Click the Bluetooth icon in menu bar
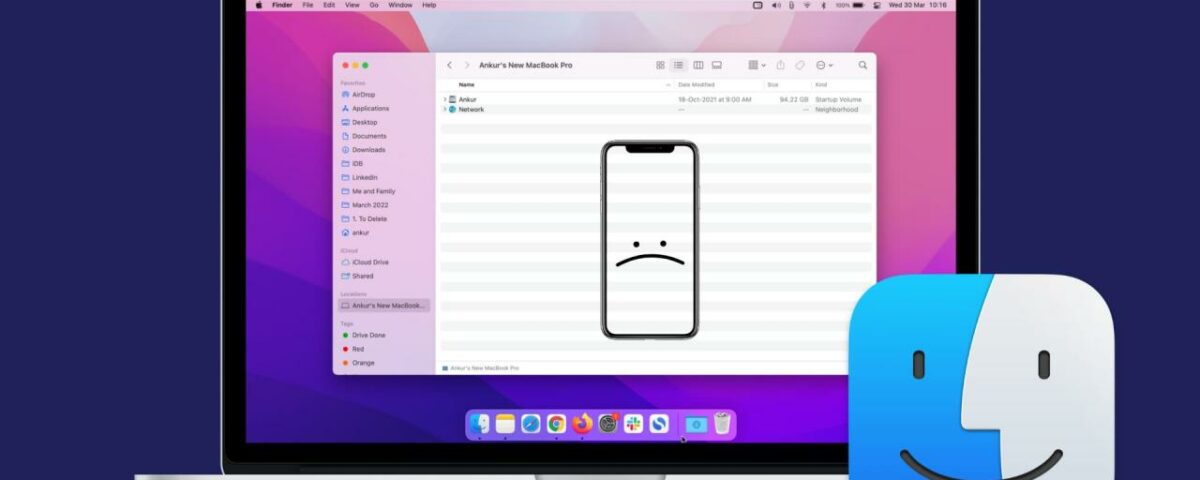 (x=823, y=5)
